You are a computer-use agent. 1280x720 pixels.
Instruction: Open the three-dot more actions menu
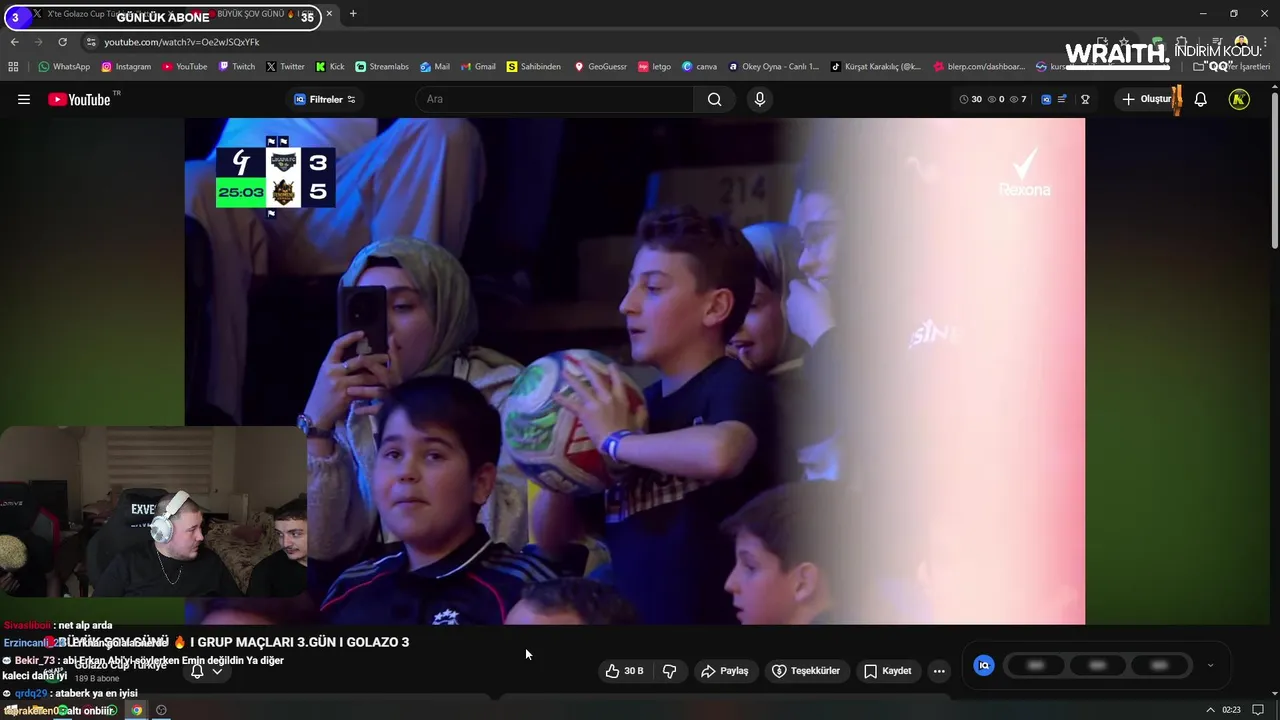[x=939, y=671]
